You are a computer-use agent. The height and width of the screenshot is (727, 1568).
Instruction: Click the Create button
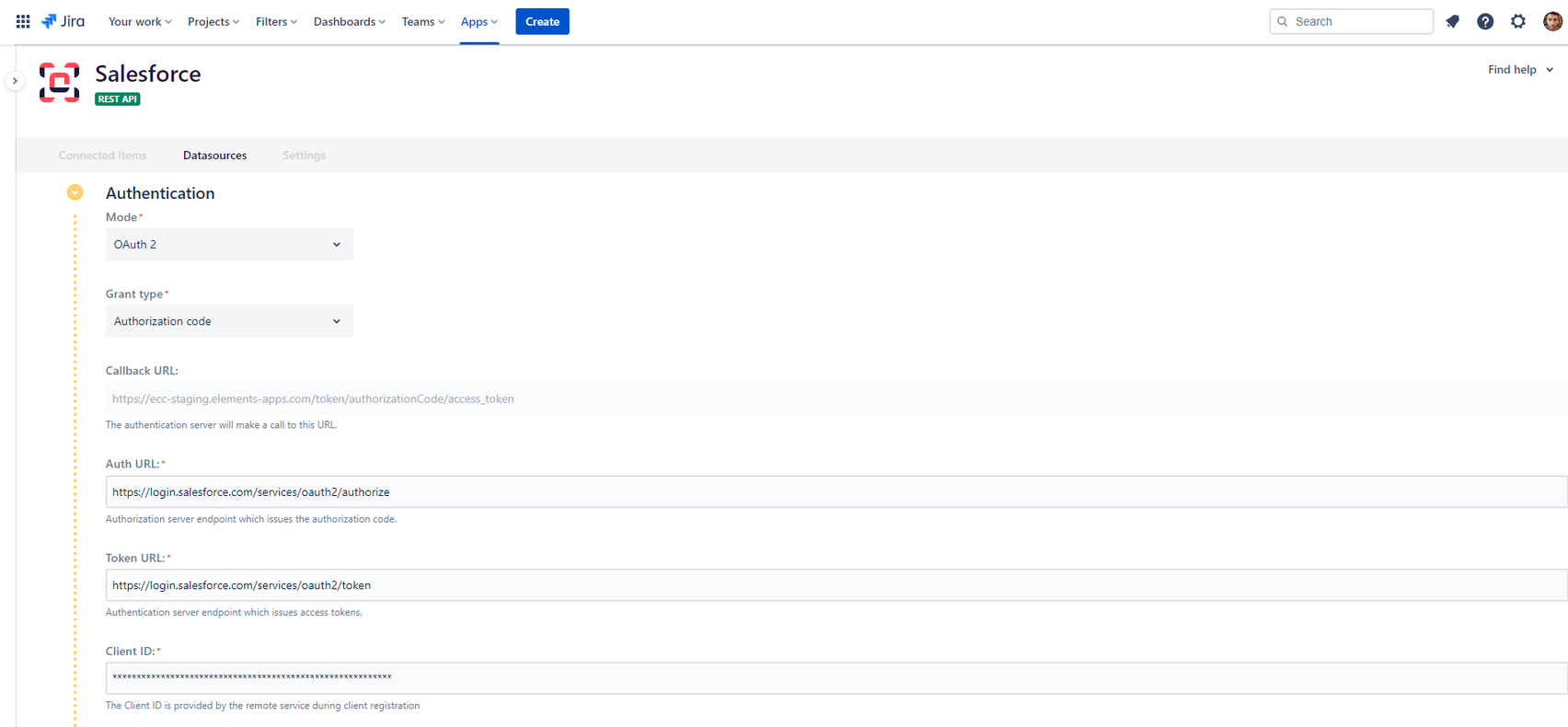(x=542, y=21)
